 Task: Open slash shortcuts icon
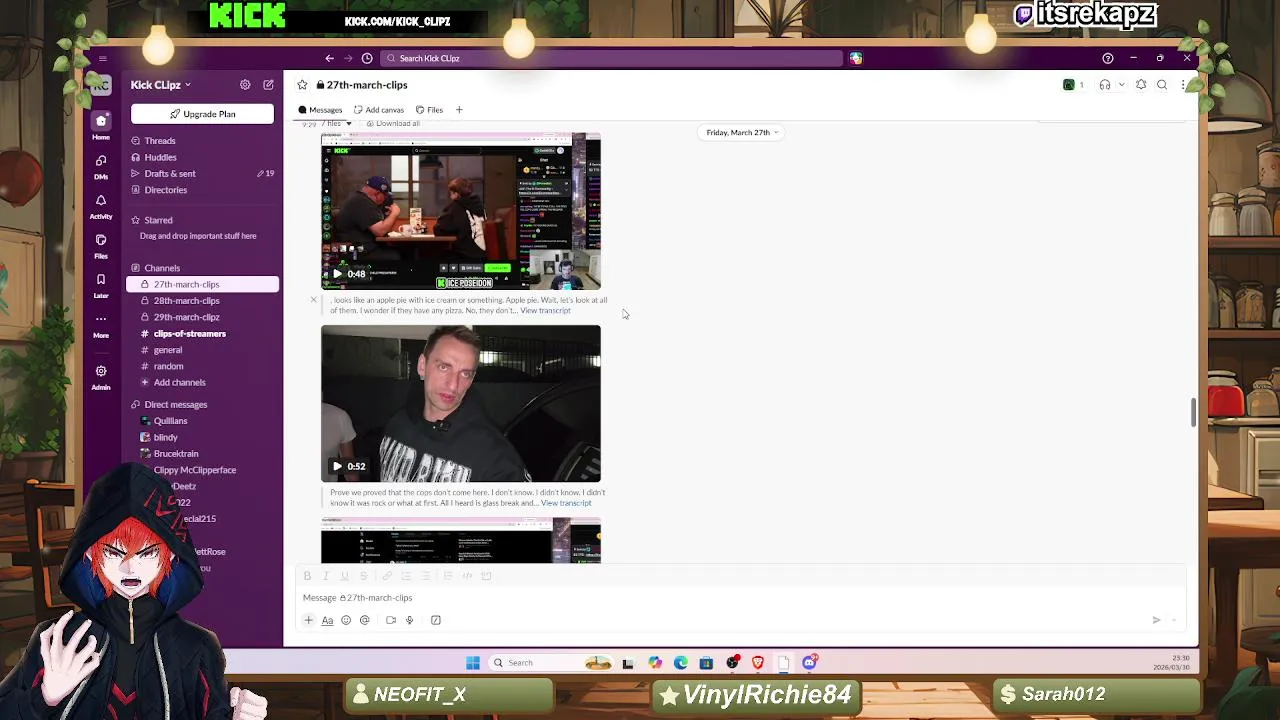pos(436,620)
